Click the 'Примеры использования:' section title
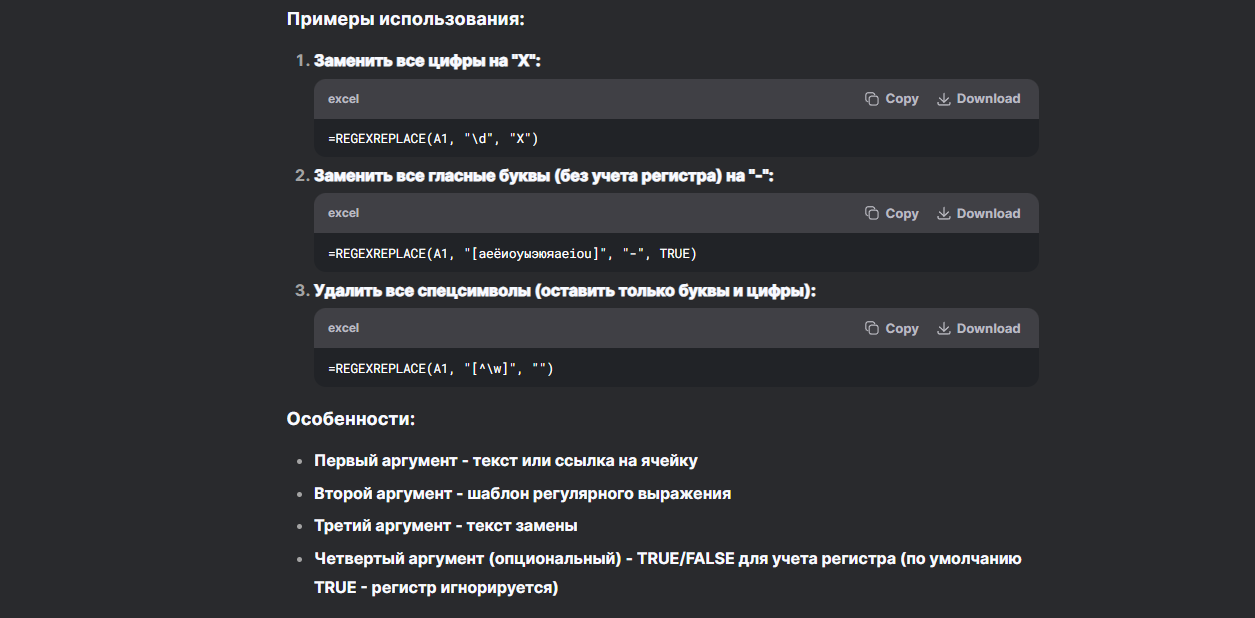This screenshot has height=618, width=1255. click(405, 19)
